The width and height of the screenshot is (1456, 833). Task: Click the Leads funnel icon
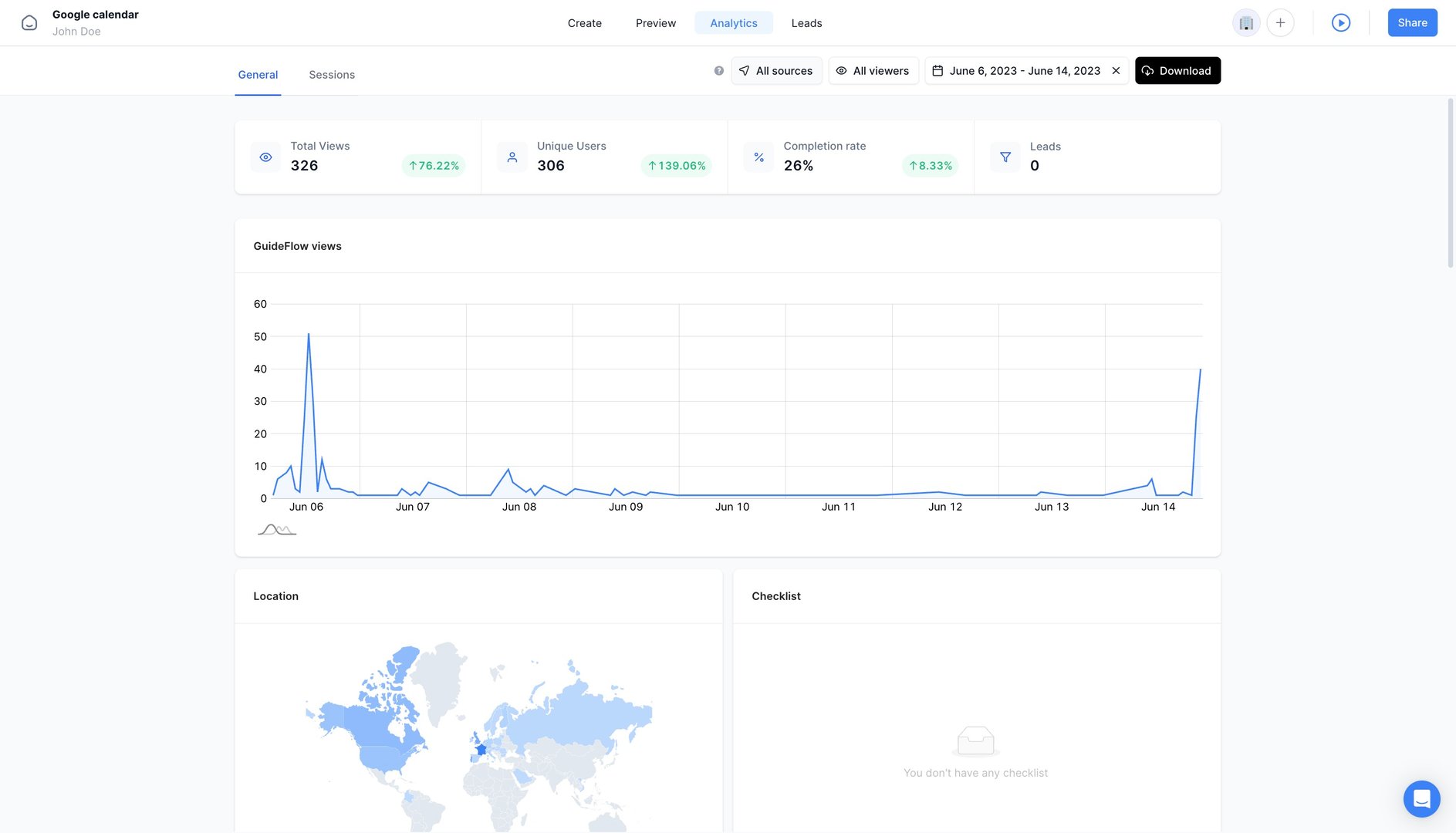[x=1005, y=157]
